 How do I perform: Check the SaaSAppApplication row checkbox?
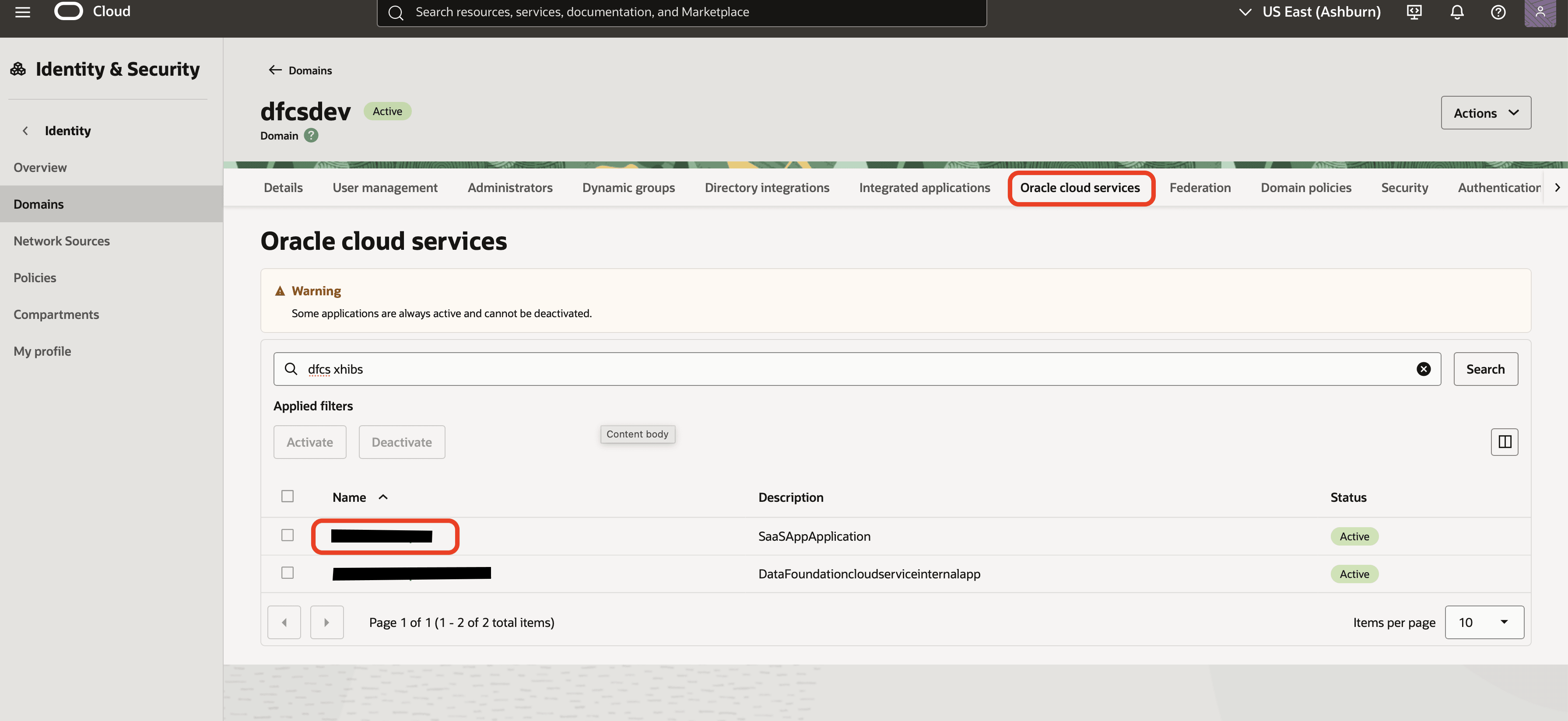tap(288, 535)
